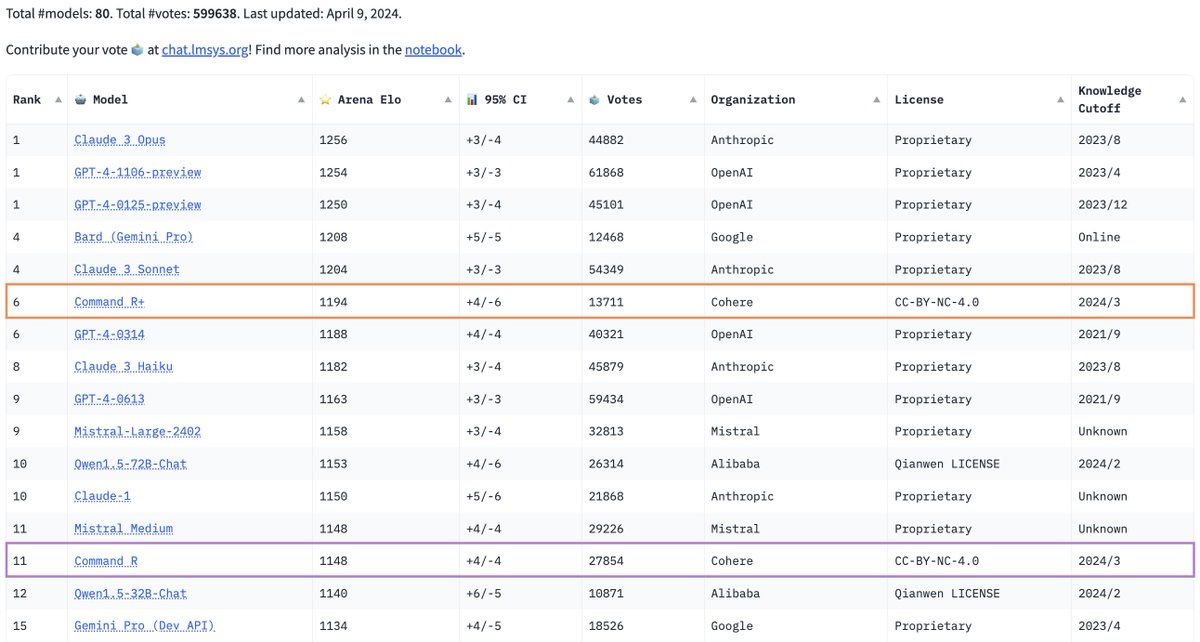Sort table by Organization column arrows
The height and width of the screenshot is (642, 1200).
tap(877, 99)
